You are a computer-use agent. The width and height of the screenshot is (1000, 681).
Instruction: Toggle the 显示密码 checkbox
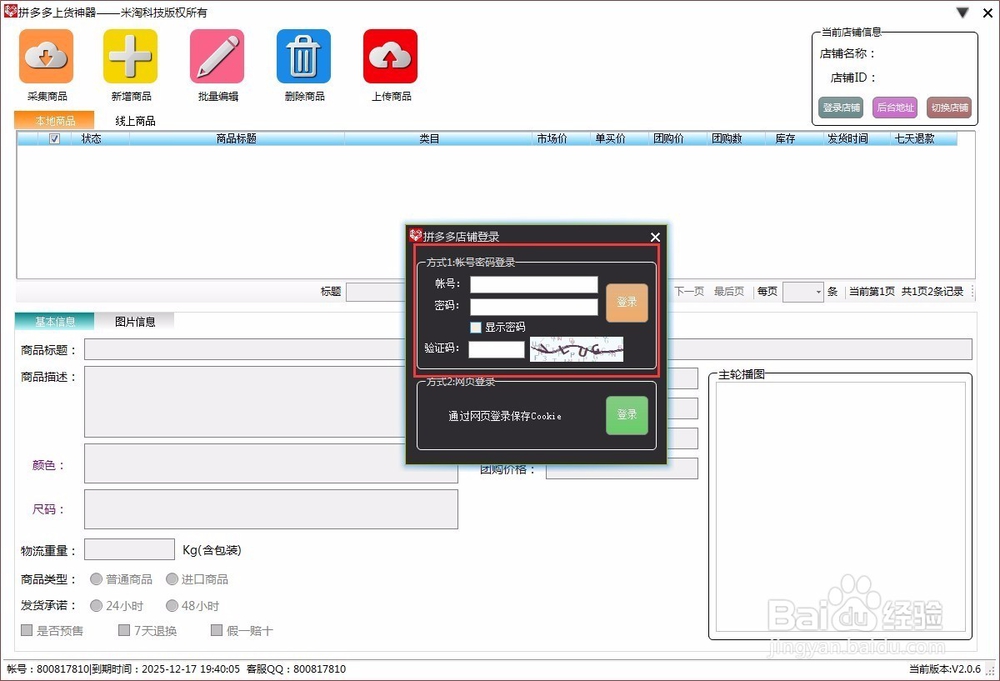point(476,327)
